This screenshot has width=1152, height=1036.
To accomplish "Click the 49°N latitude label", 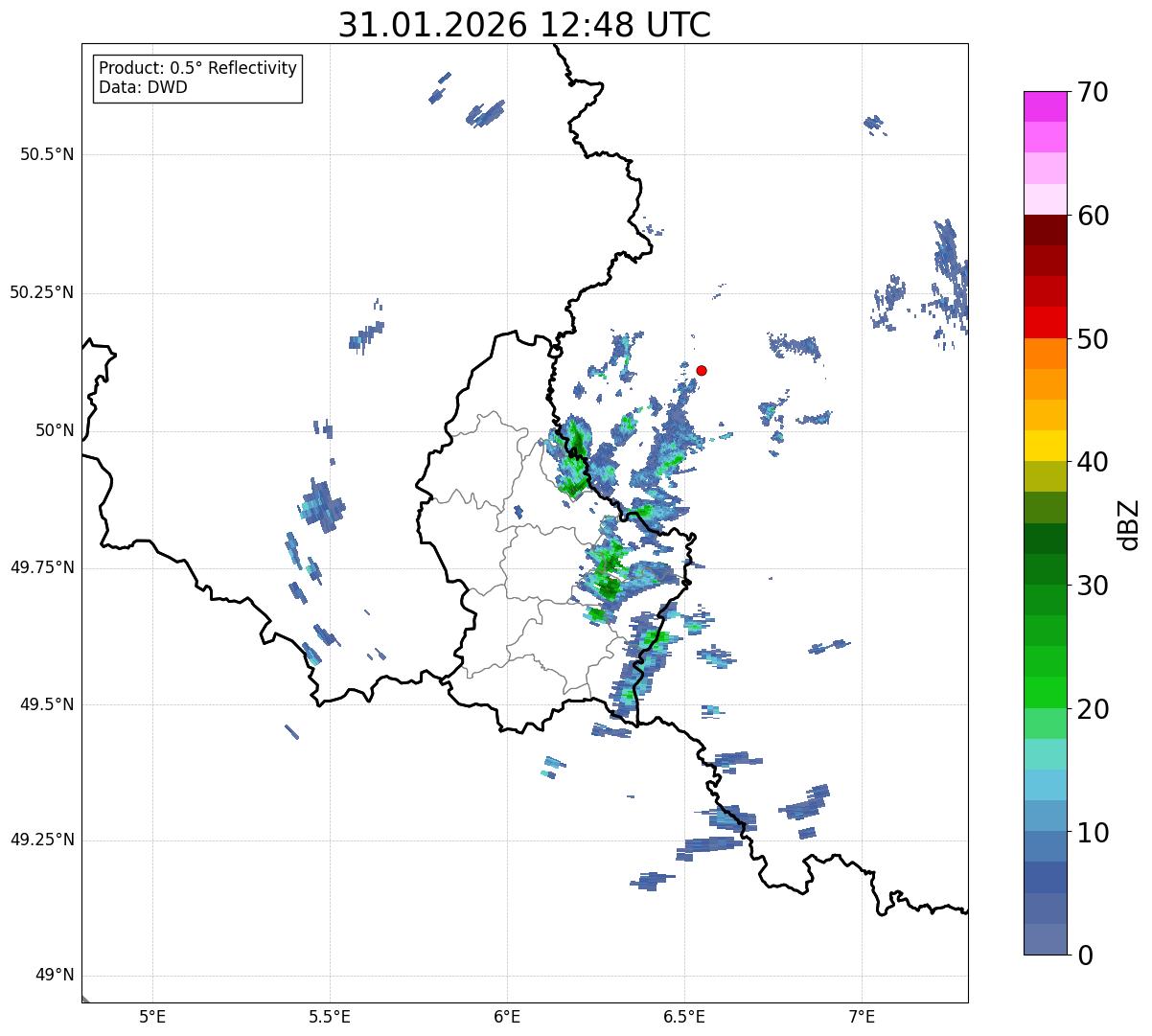I will 55,976.
